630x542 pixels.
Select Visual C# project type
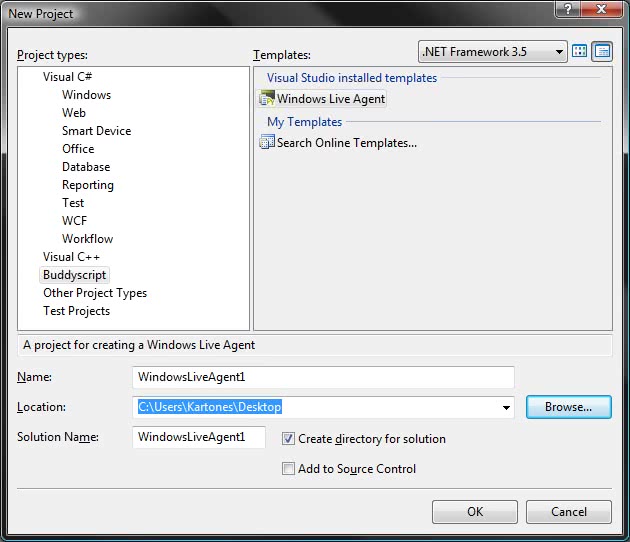click(68, 77)
